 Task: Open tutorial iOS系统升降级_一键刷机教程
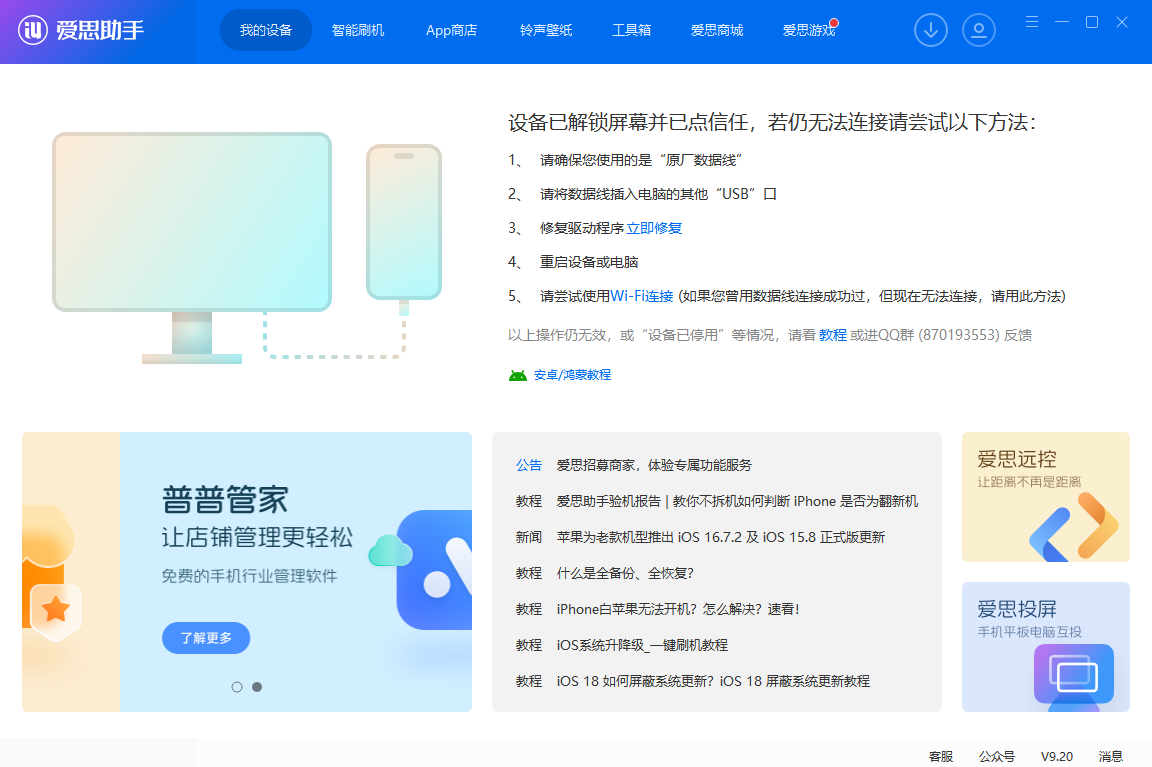642,645
